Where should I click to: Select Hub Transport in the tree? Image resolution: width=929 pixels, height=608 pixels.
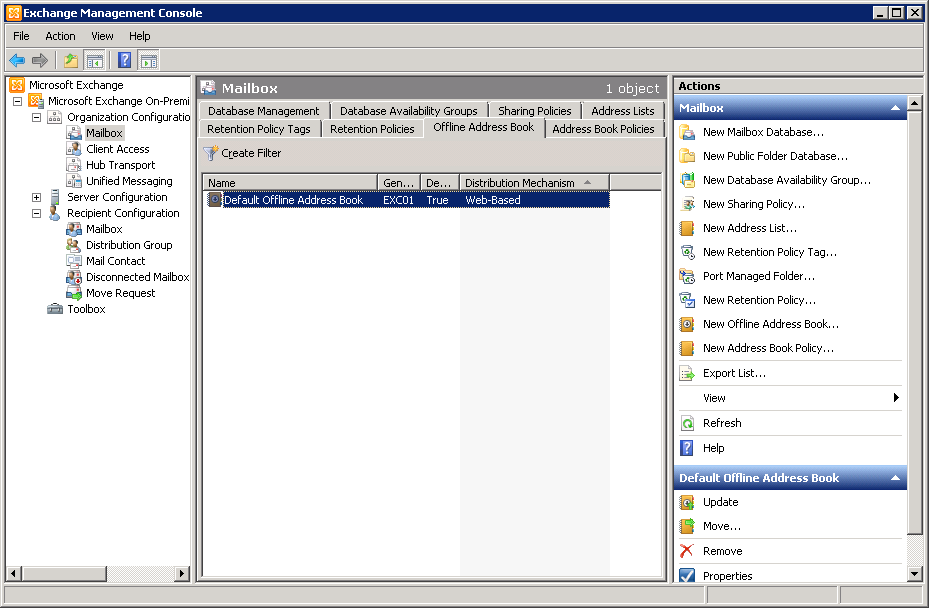(x=120, y=165)
